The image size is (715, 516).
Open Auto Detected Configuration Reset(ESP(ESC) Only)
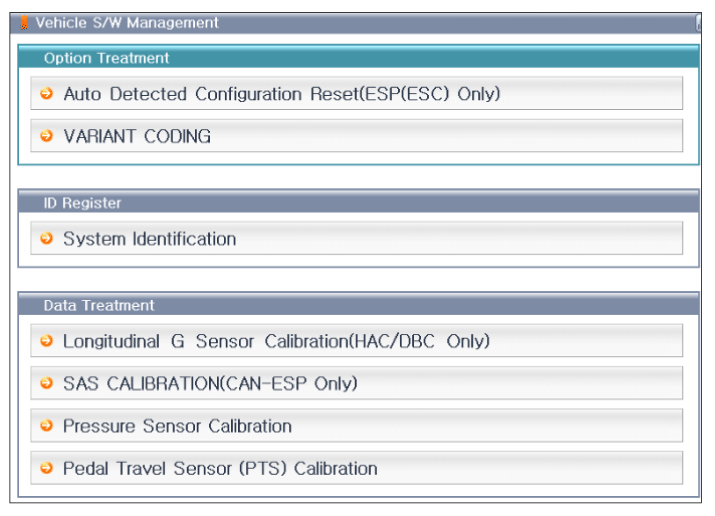[357, 93]
